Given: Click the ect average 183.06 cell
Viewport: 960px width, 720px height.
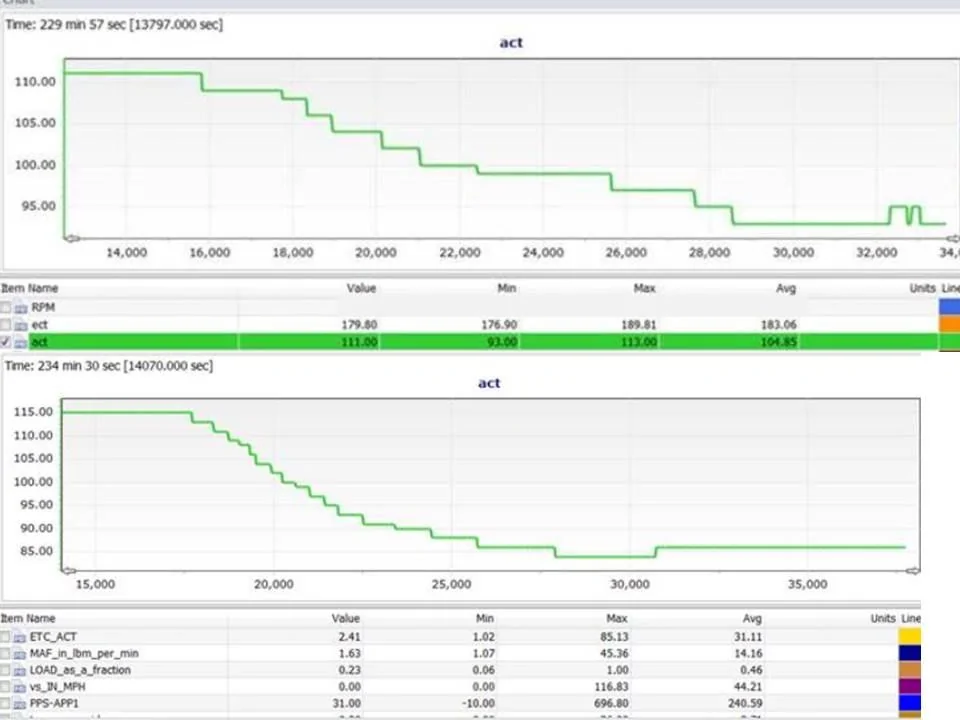Looking at the screenshot, I should (778, 325).
